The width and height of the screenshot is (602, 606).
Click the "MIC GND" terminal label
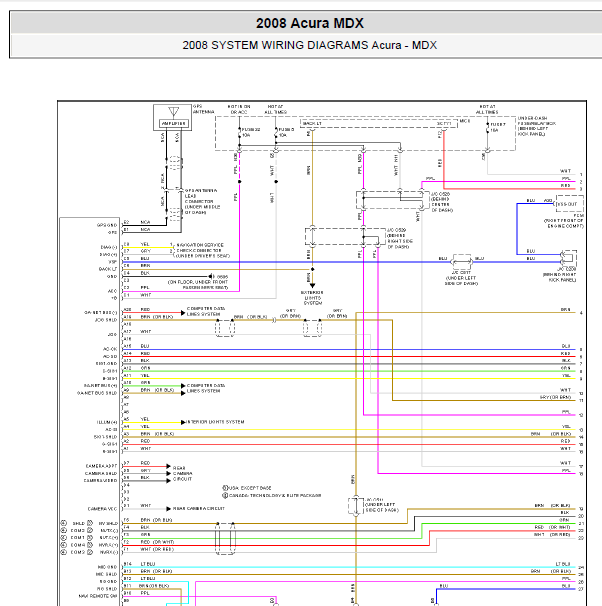click(x=107, y=567)
